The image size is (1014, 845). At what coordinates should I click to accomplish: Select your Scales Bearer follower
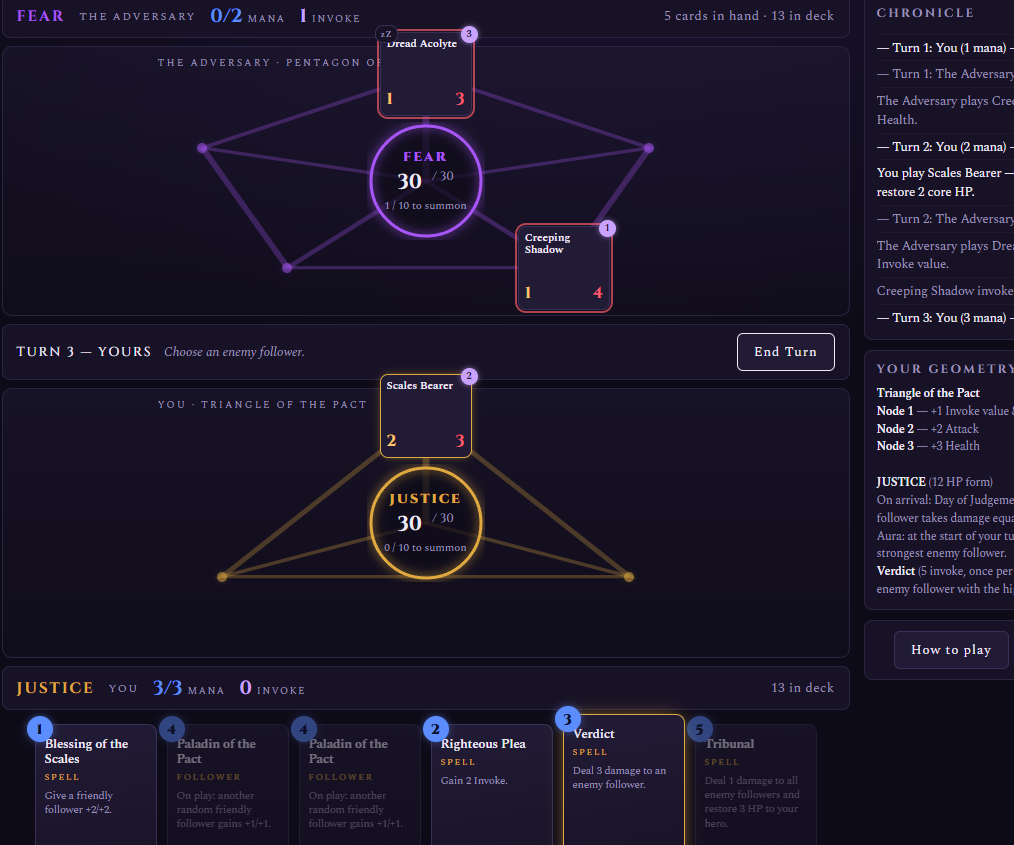[426, 415]
